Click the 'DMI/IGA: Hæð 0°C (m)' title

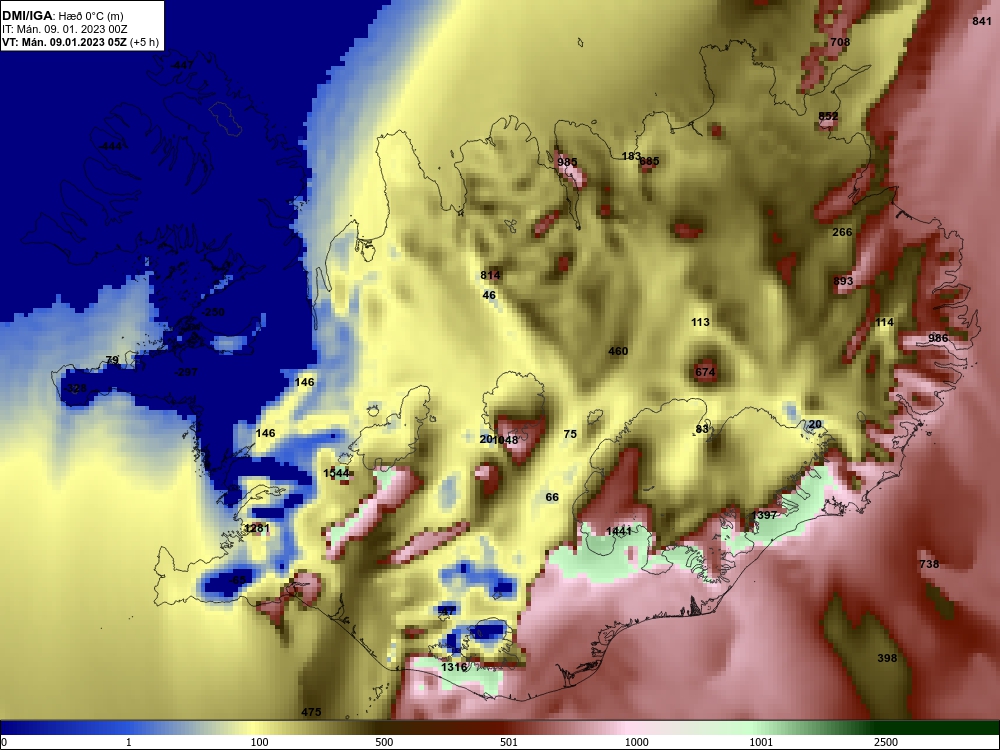click(x=62, y=15)
